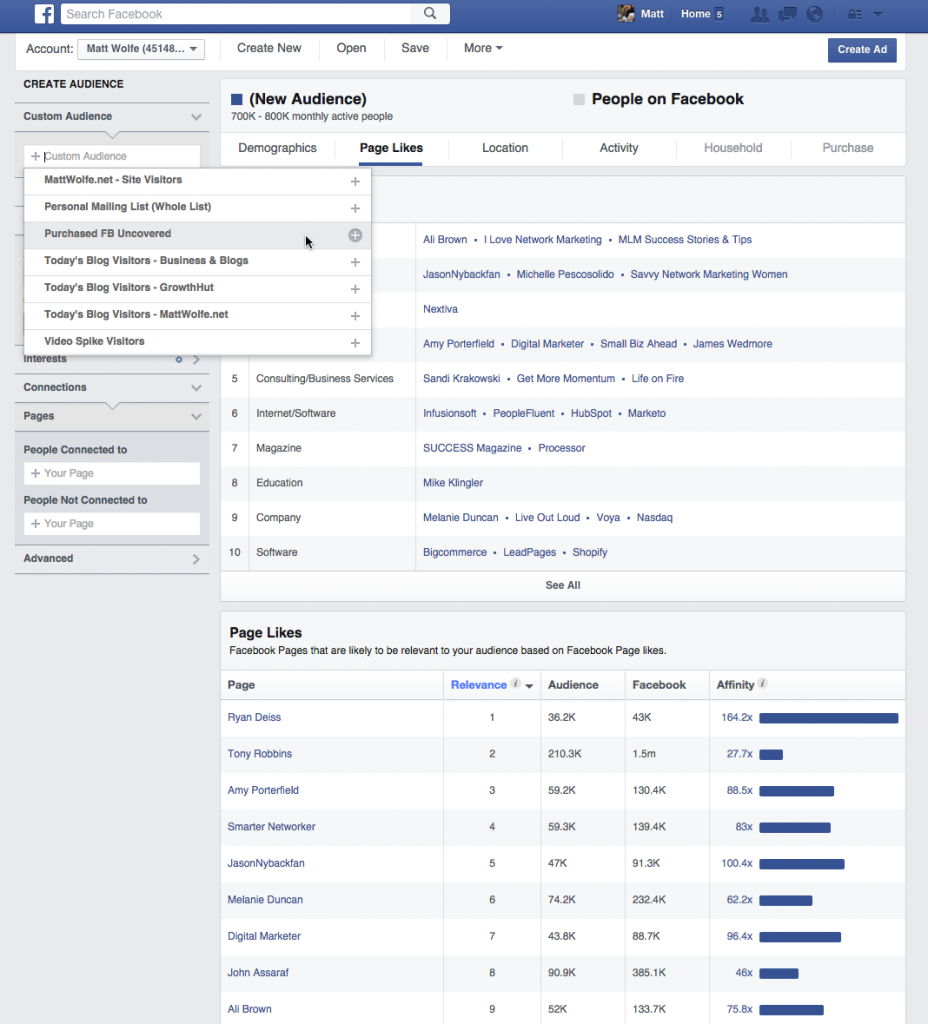Open Ali Brown link in categories
Viewport: 928px width, 1024px height.
445,240
